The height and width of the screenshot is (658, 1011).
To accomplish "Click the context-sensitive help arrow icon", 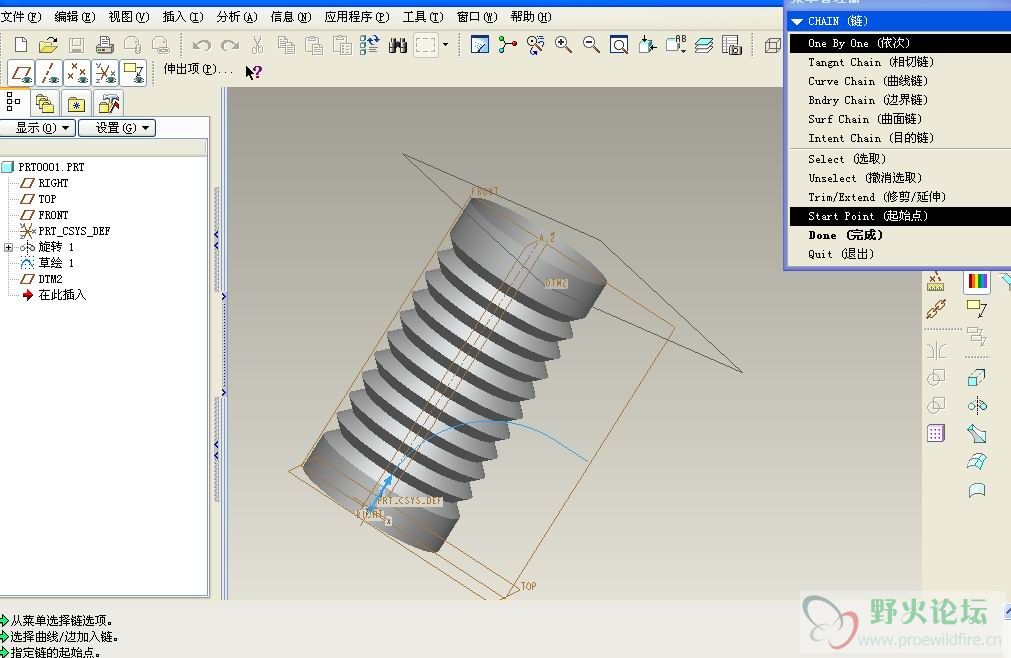I will [x=253, y=72].
